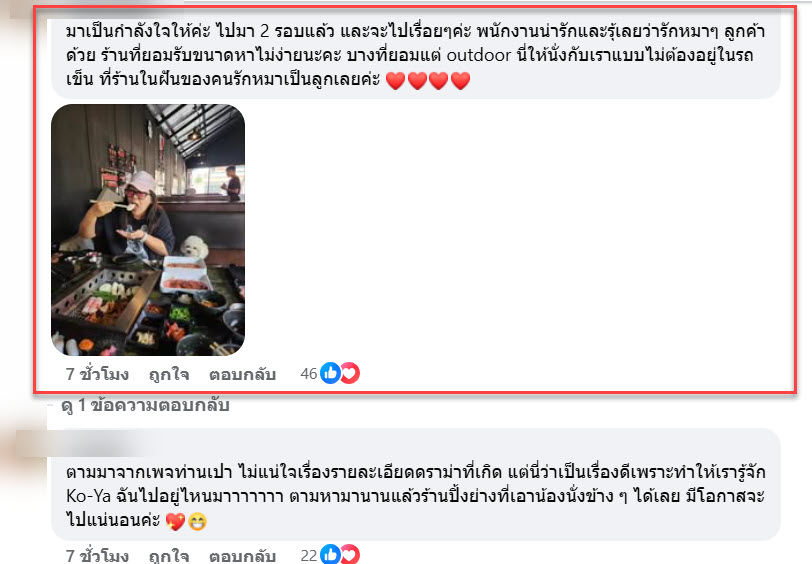Click the four red hearts in first comment
The width and height of the screenshot is (812, 564).
click(x=428, y=81)
